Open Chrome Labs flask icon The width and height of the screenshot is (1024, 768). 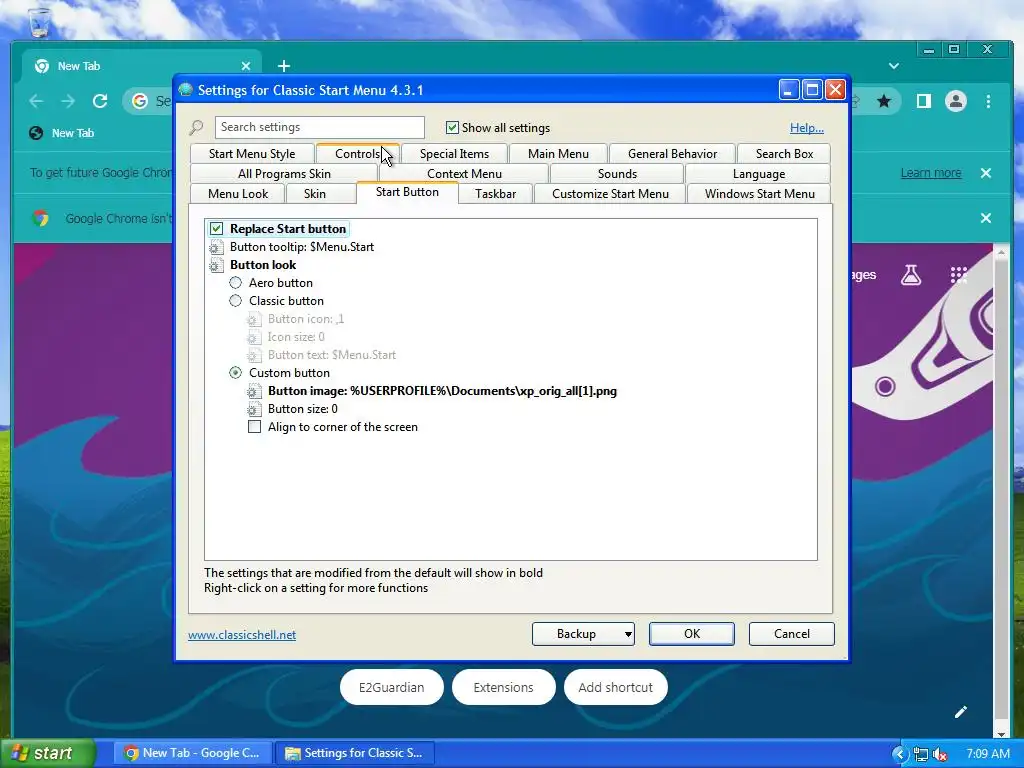(911, 275)
